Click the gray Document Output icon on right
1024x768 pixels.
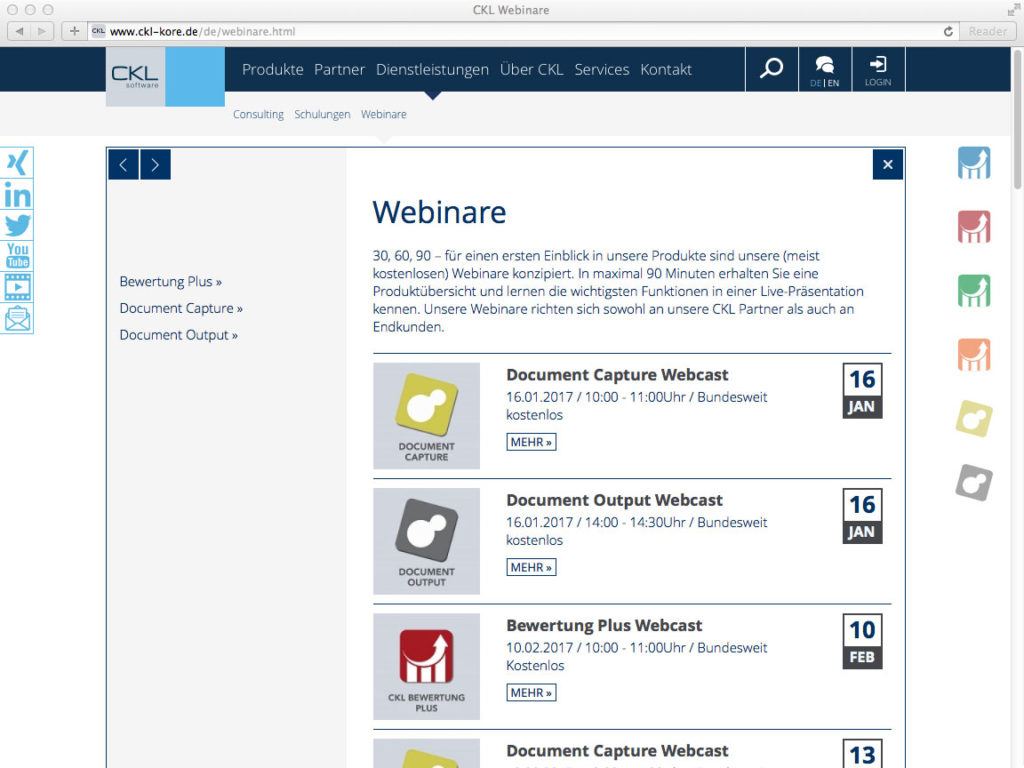[973, 483]
